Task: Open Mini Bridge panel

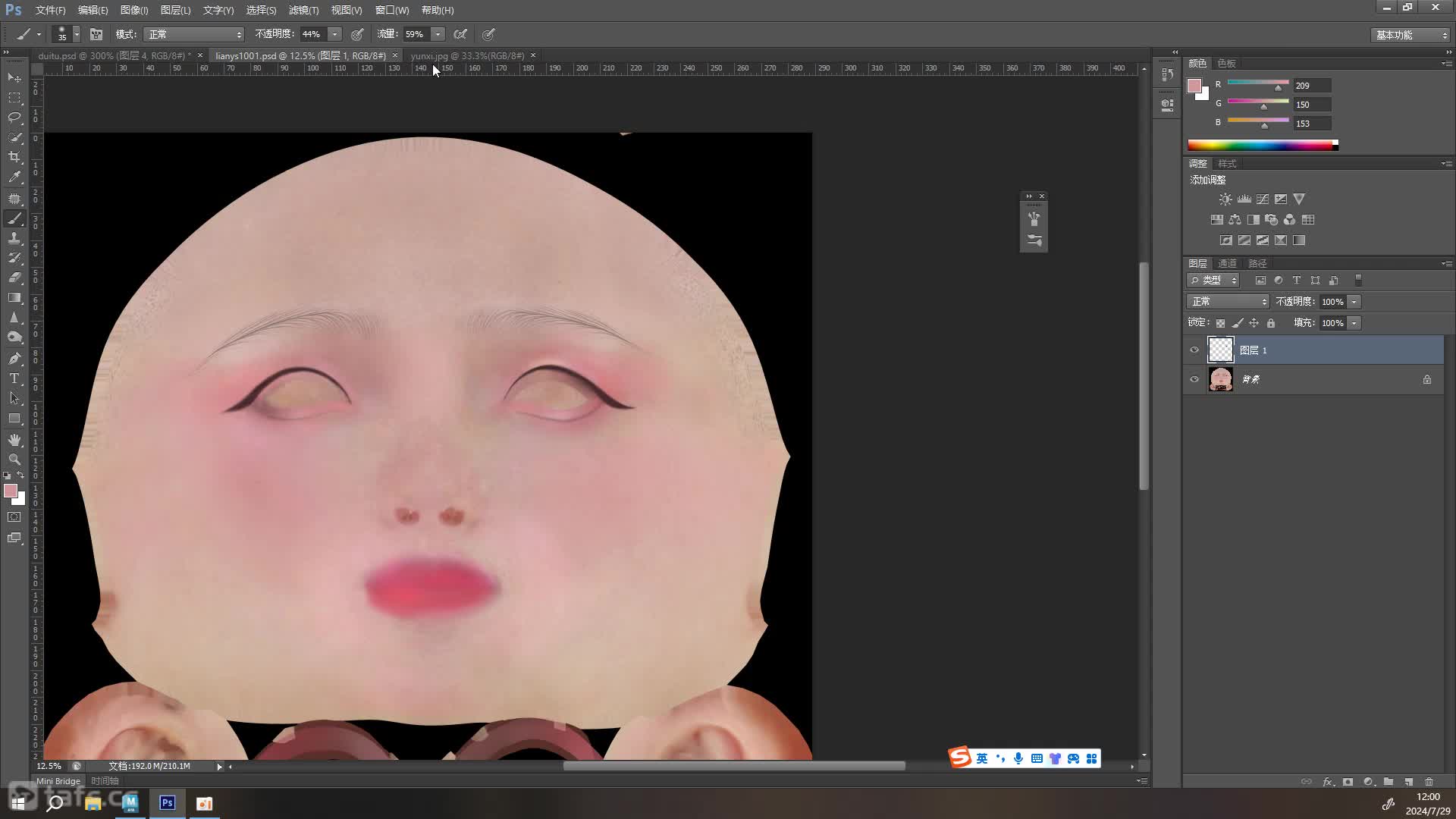Action: pos(58,781)
